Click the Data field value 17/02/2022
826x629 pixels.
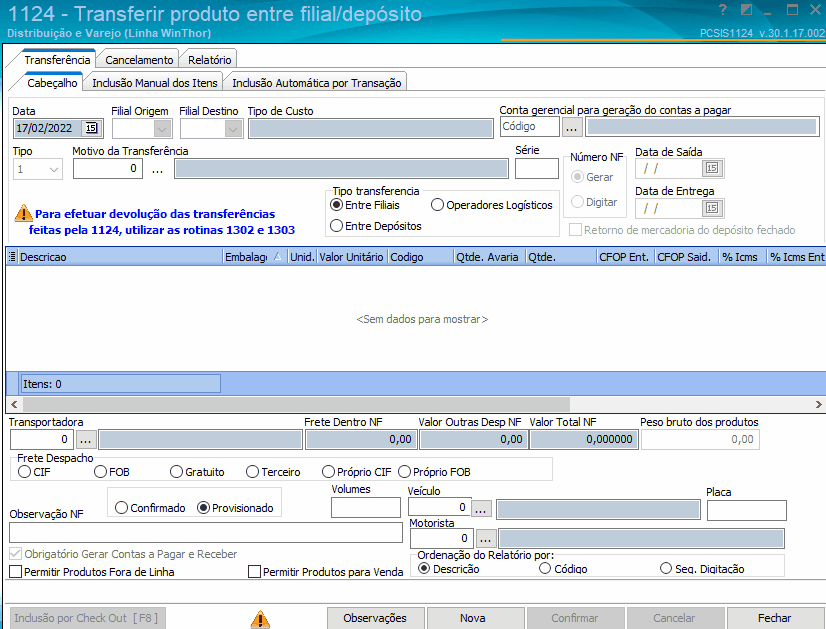[x=44, y=128]
